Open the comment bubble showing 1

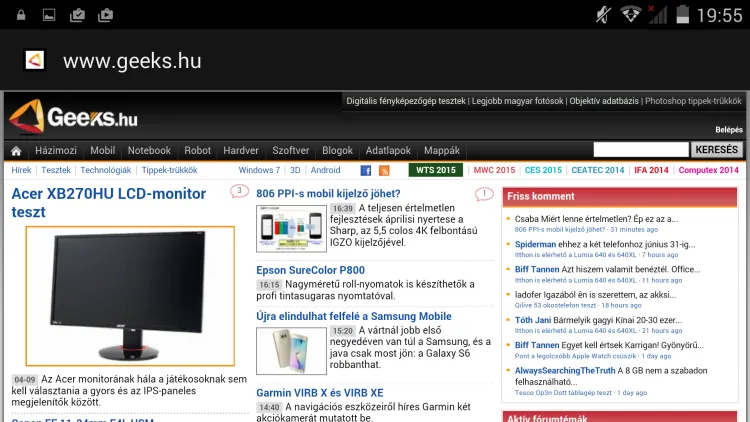(484, 194)
